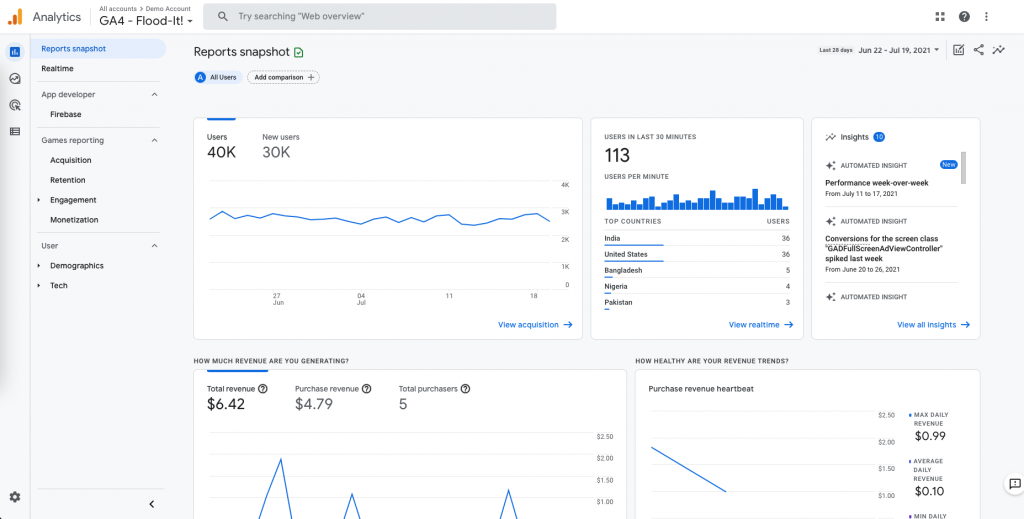1024x519 pixels.
Task: Open the Admin settings gear
Action: click(15, 497)
